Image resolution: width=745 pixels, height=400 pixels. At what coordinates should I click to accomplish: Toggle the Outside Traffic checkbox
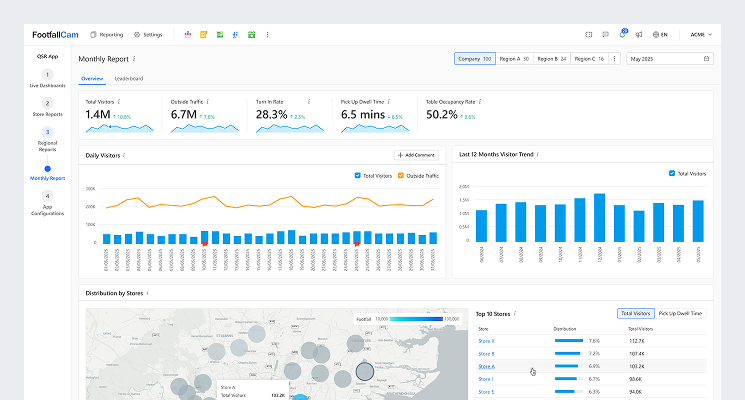coord(402,175)
